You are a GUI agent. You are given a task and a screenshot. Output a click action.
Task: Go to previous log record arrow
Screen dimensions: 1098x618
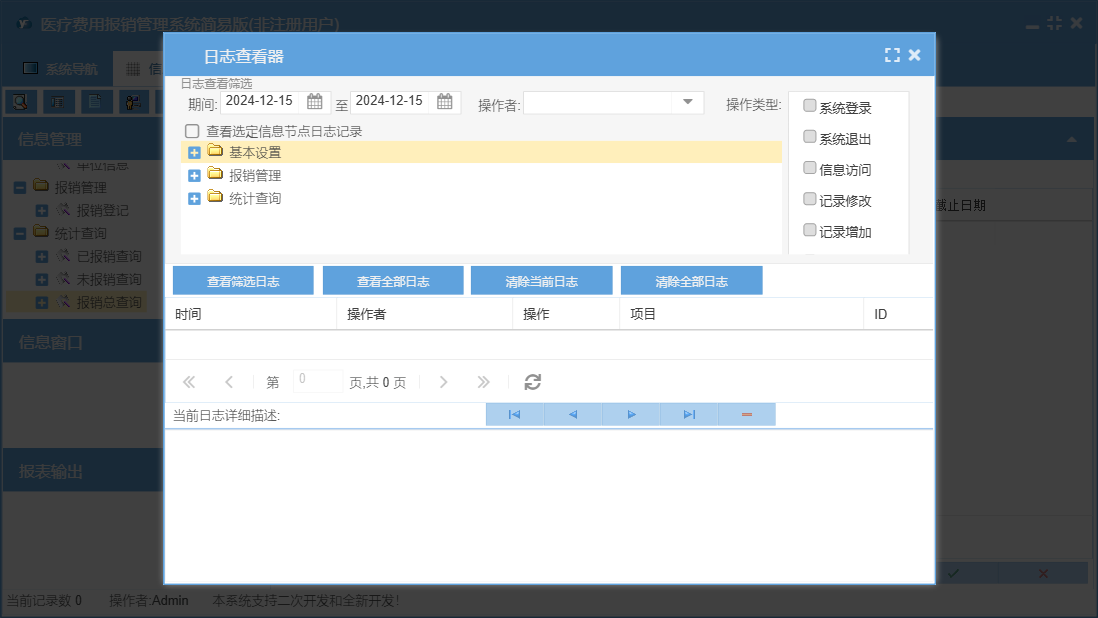tap(573, 414)
